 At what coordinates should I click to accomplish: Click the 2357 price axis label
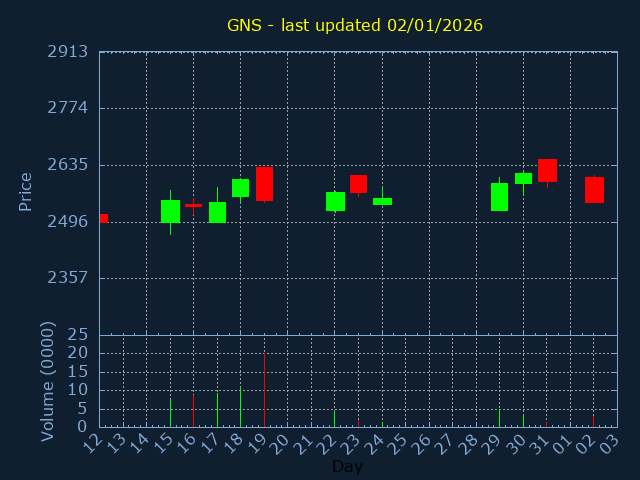click(67, 278)
